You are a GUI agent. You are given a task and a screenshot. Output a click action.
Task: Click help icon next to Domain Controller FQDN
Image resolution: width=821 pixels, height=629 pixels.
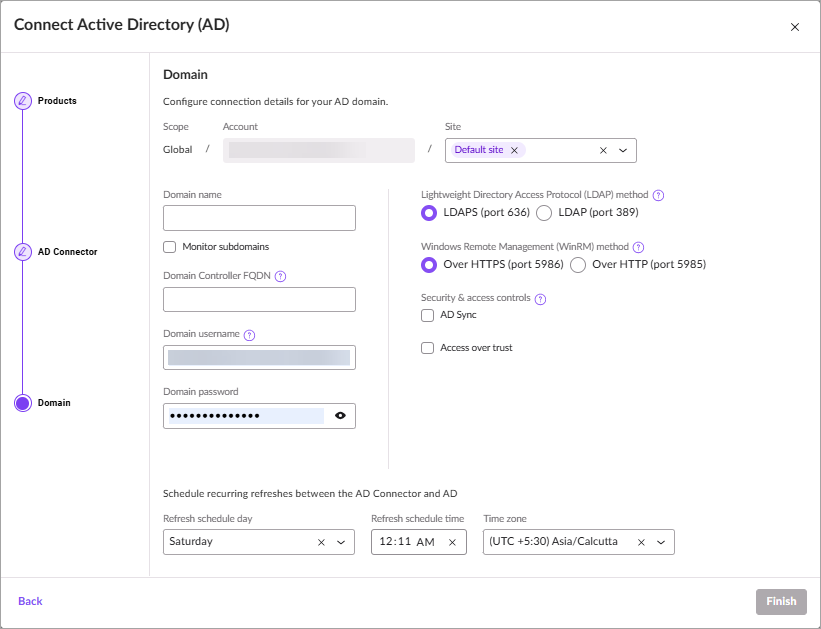(280, 276)
